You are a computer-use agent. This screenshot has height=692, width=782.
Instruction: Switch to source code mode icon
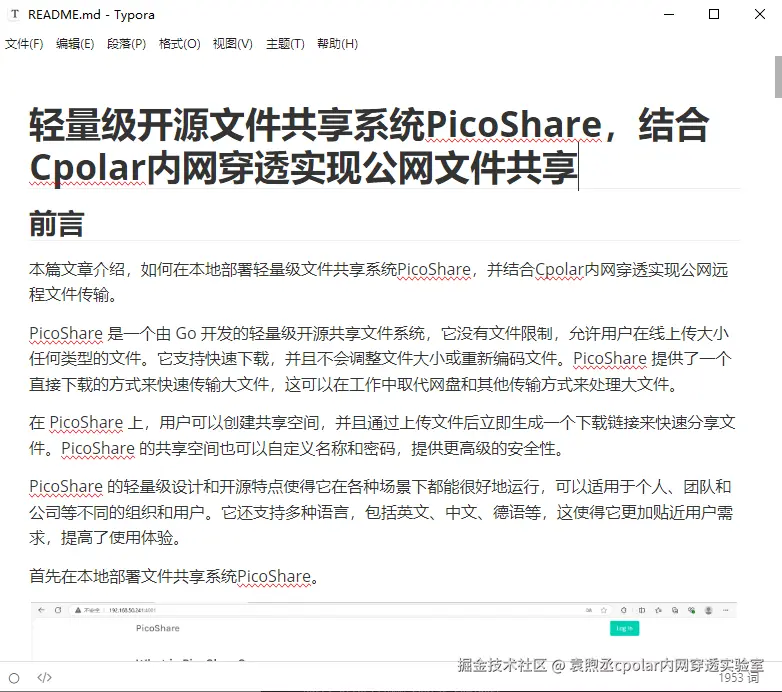(44, 678)
